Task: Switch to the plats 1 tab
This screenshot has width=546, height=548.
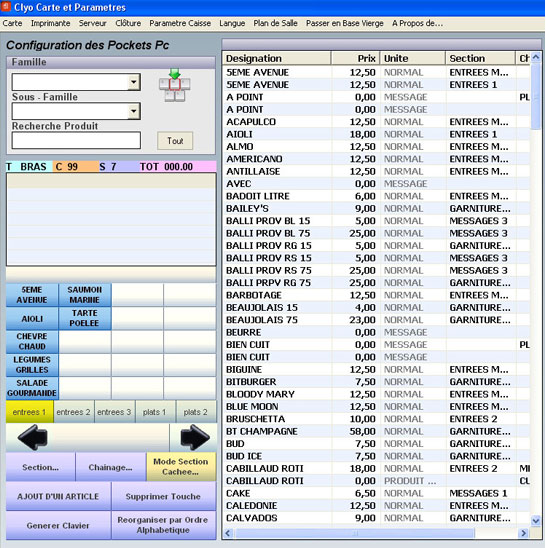Action: tap(154, 412)
